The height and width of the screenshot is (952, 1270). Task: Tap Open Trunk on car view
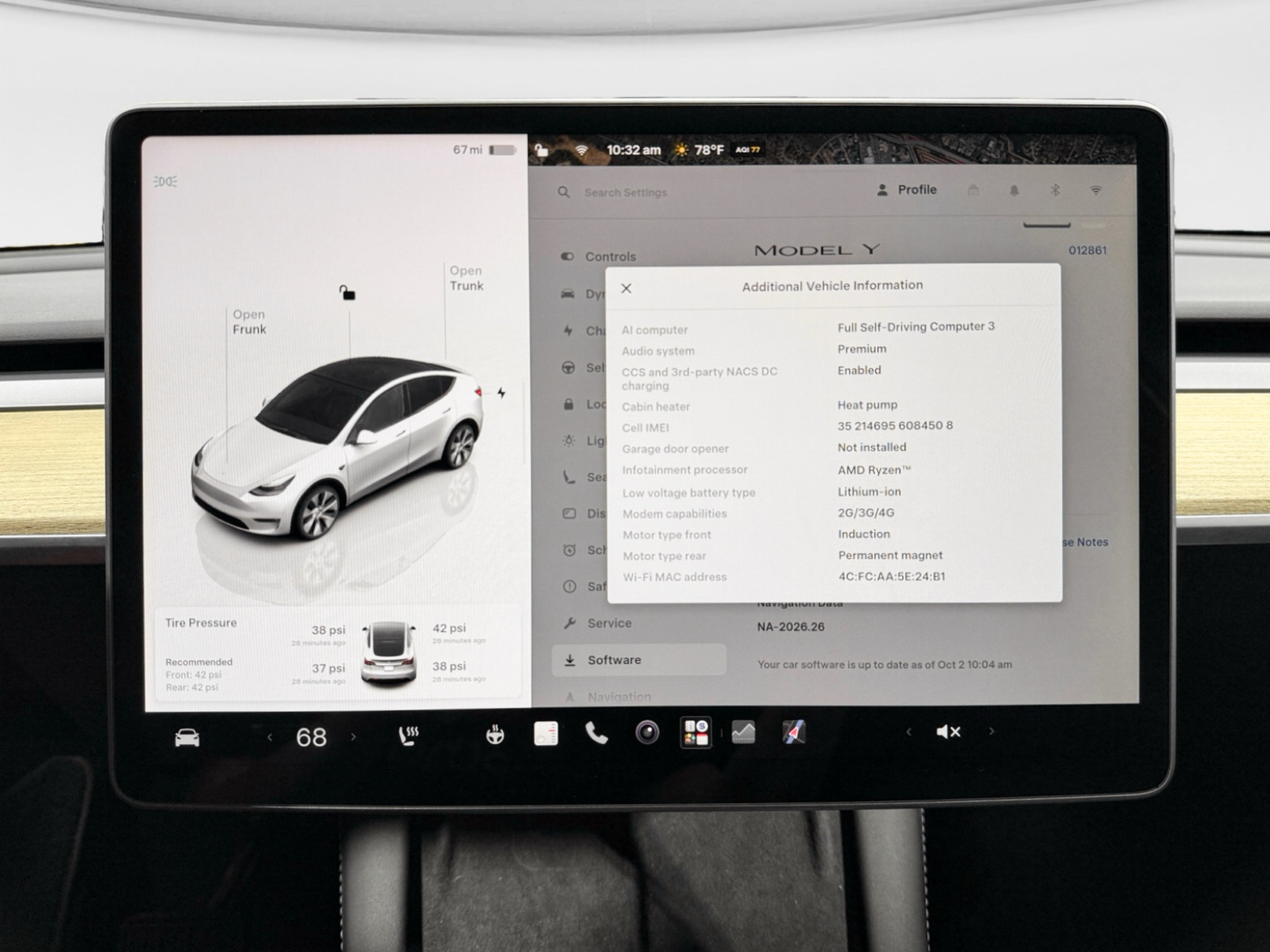click(x=466, y=278)
